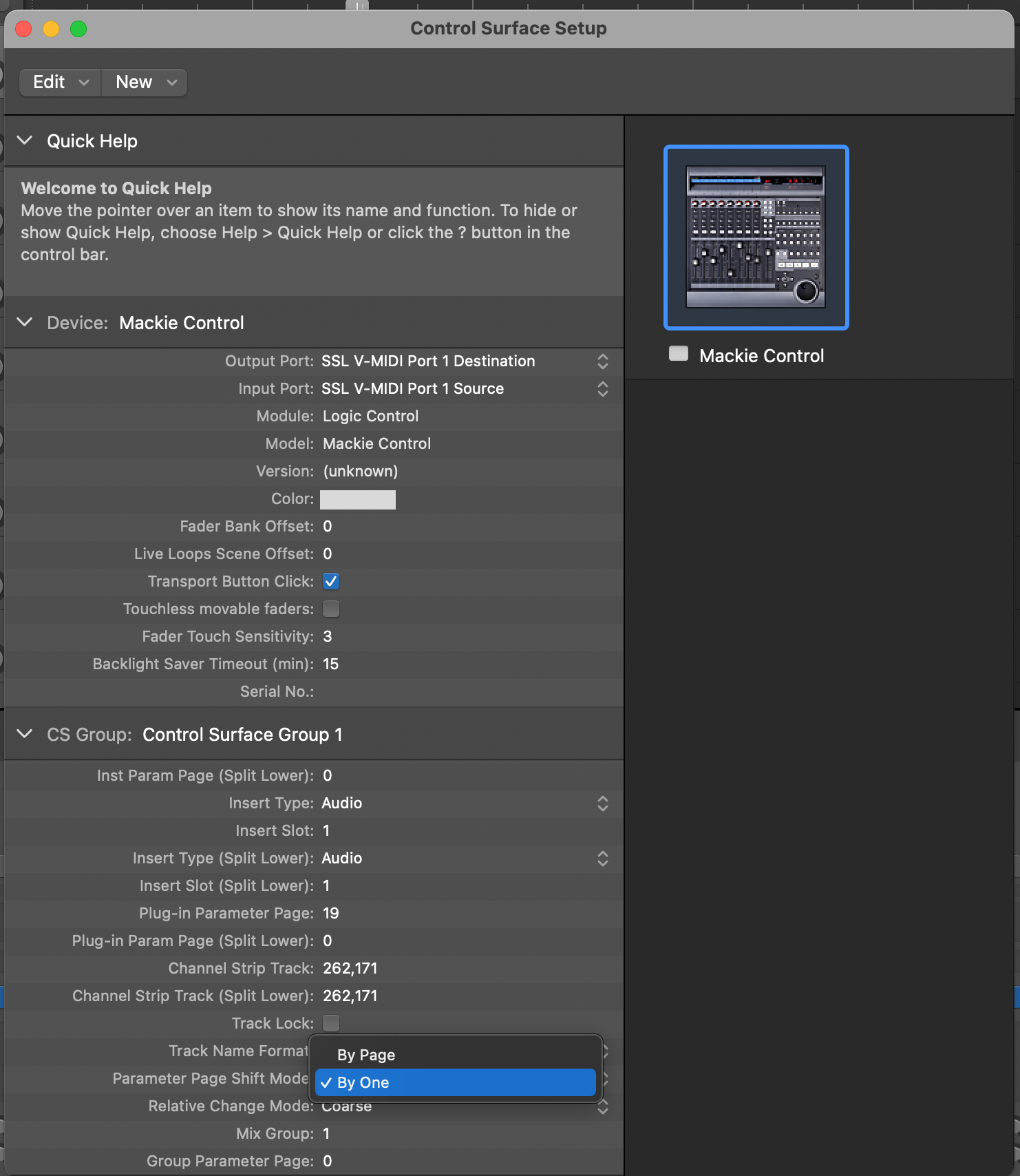Open the Relative Change Mode popup arrows

[603, 1107]
